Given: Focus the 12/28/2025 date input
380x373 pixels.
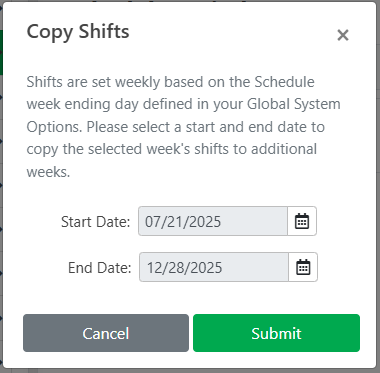Looking at the screenshot, I should click(214, 267).
